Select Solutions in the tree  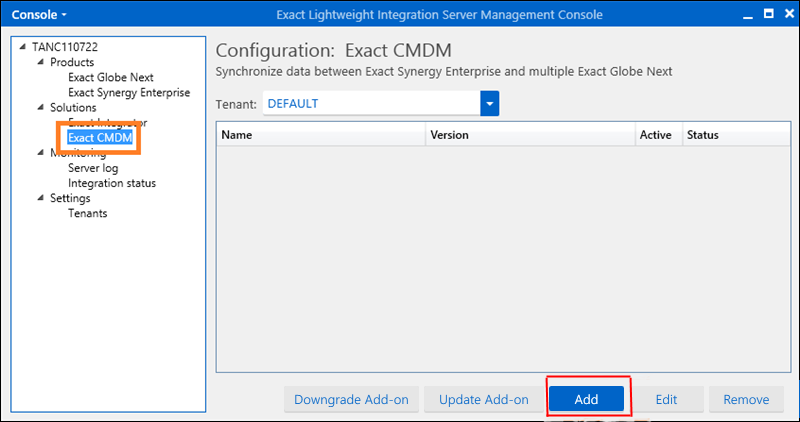coord(73,108)
